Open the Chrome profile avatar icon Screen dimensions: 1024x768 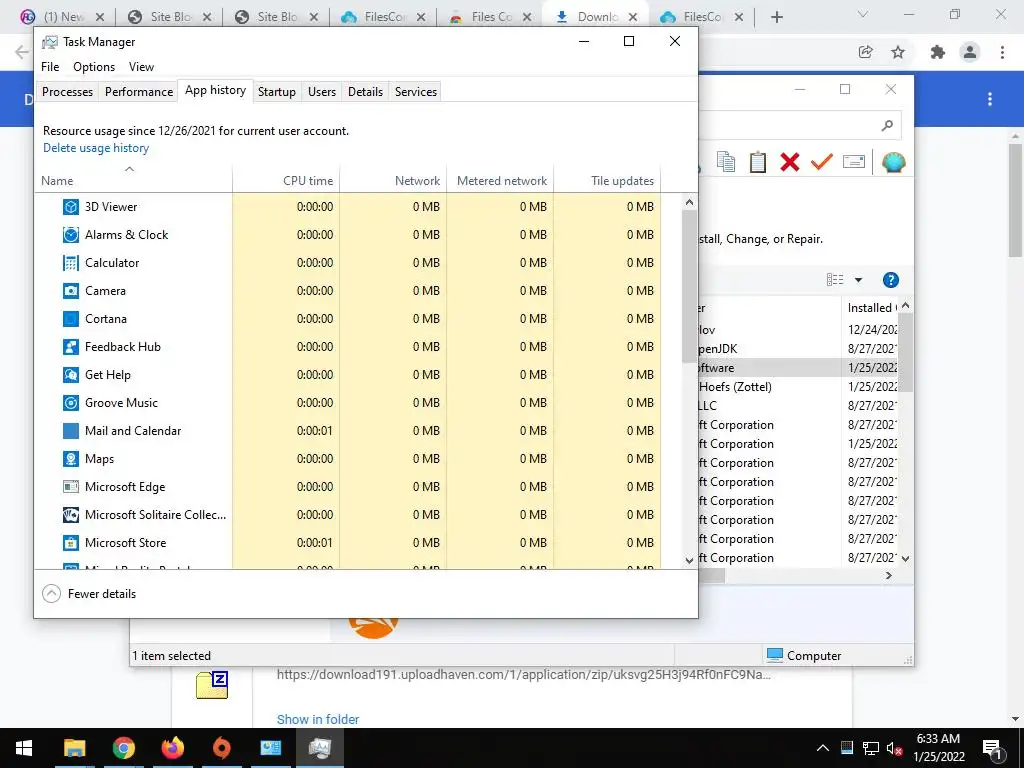970,52
